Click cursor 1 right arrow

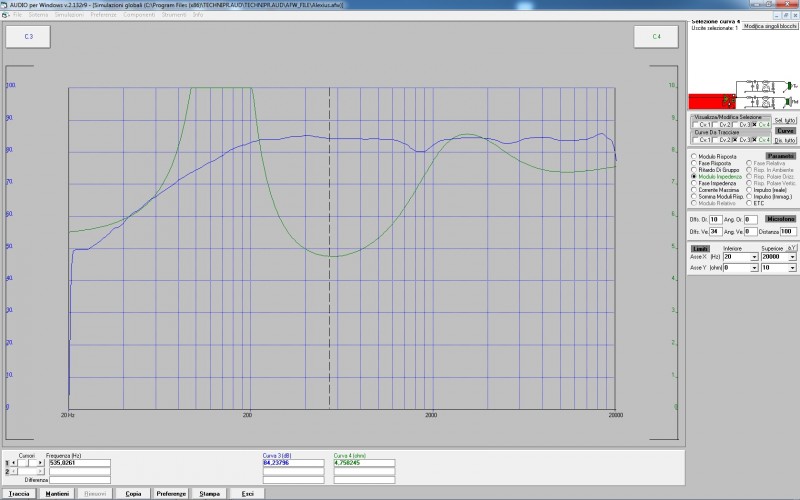40,463
